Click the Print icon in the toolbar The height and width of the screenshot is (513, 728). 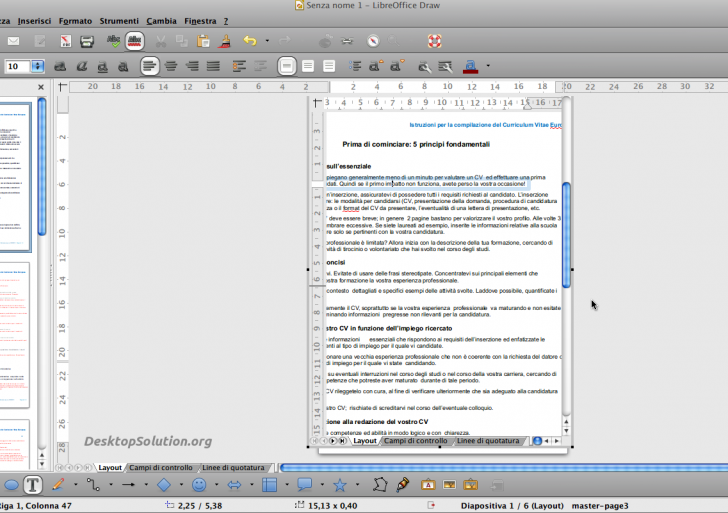pyautogui.click(x=87, y=41)
